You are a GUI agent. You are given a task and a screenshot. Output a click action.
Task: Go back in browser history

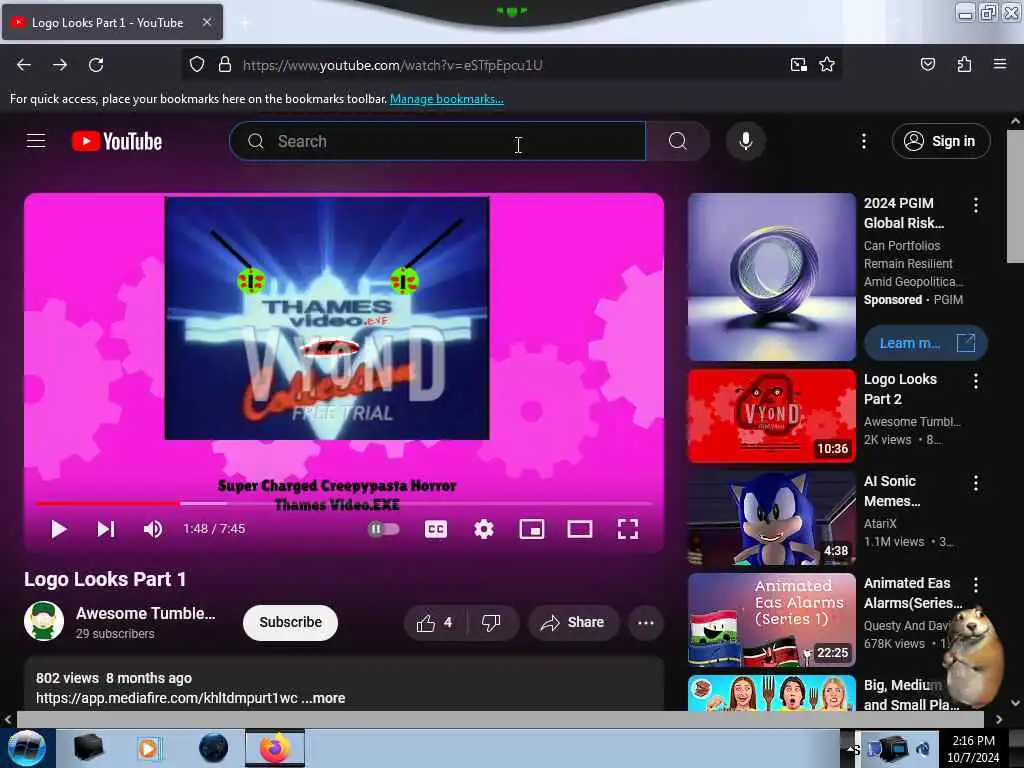point(24,65)
